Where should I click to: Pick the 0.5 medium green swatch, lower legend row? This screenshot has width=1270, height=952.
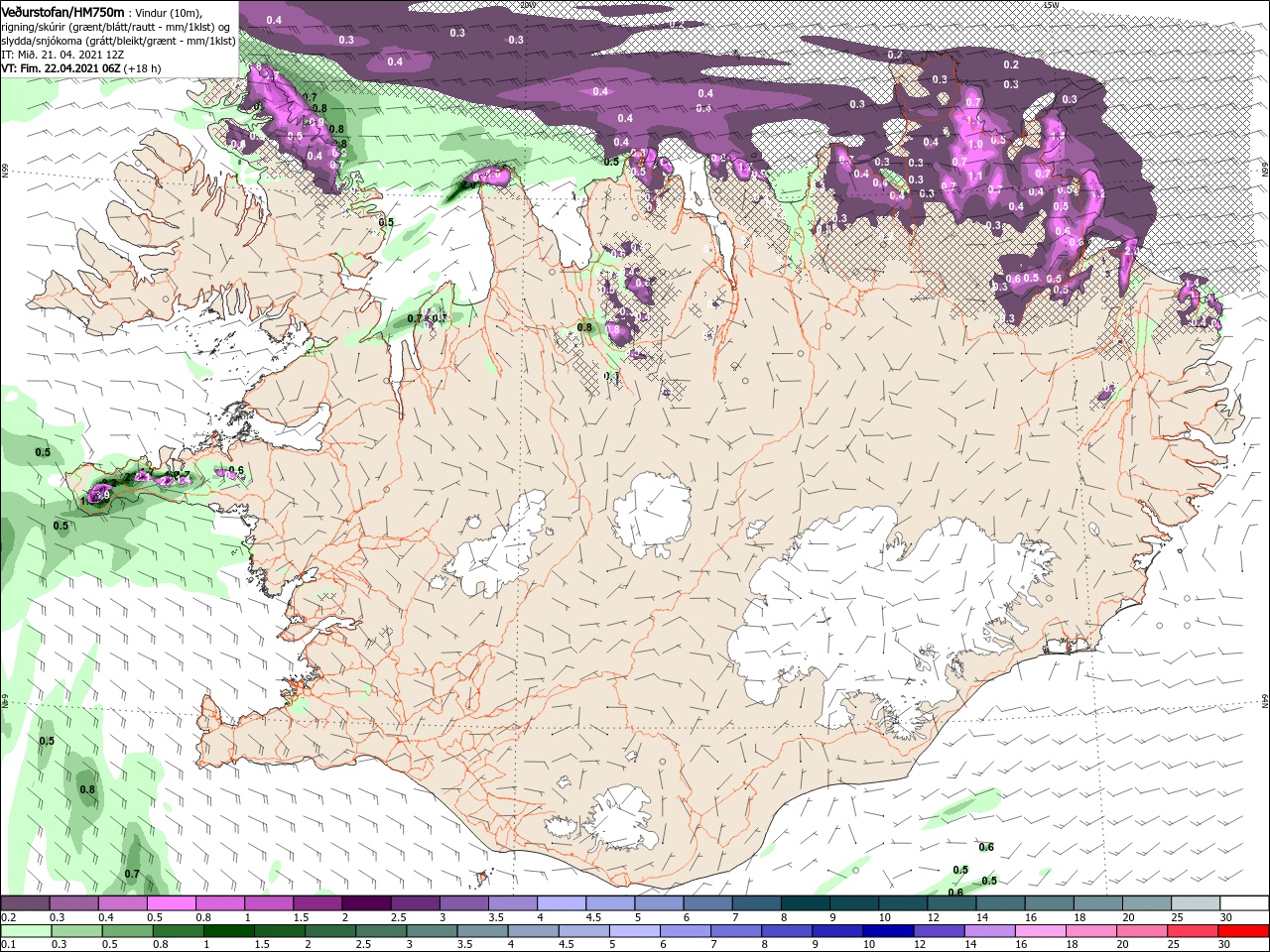(127, 931)
